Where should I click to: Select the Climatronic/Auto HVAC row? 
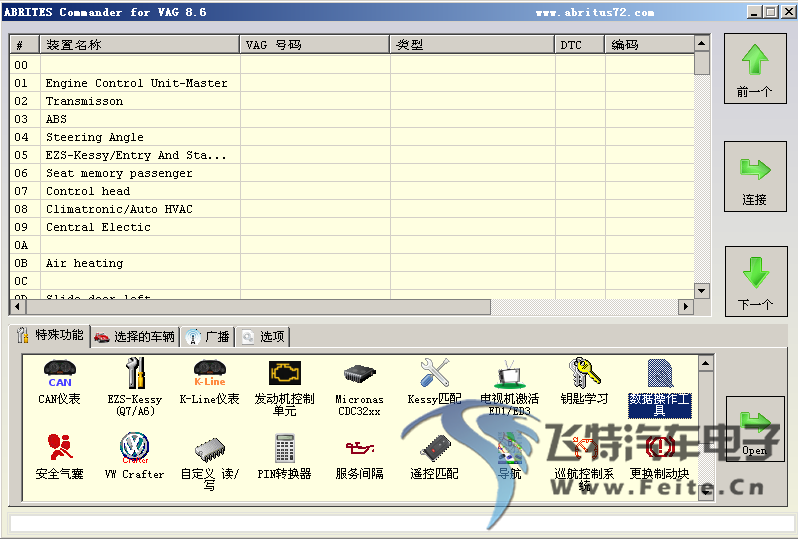pos(352,209)
